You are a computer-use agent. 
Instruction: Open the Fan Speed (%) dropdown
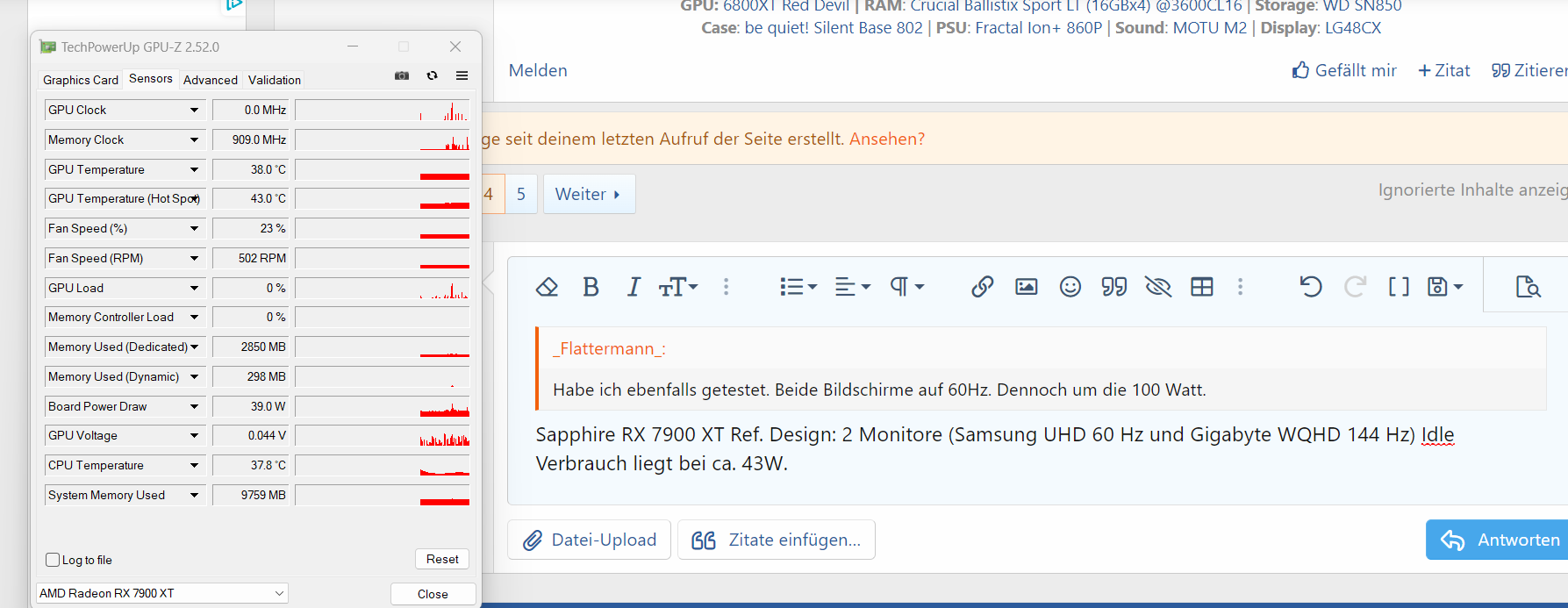coord(194,228)
